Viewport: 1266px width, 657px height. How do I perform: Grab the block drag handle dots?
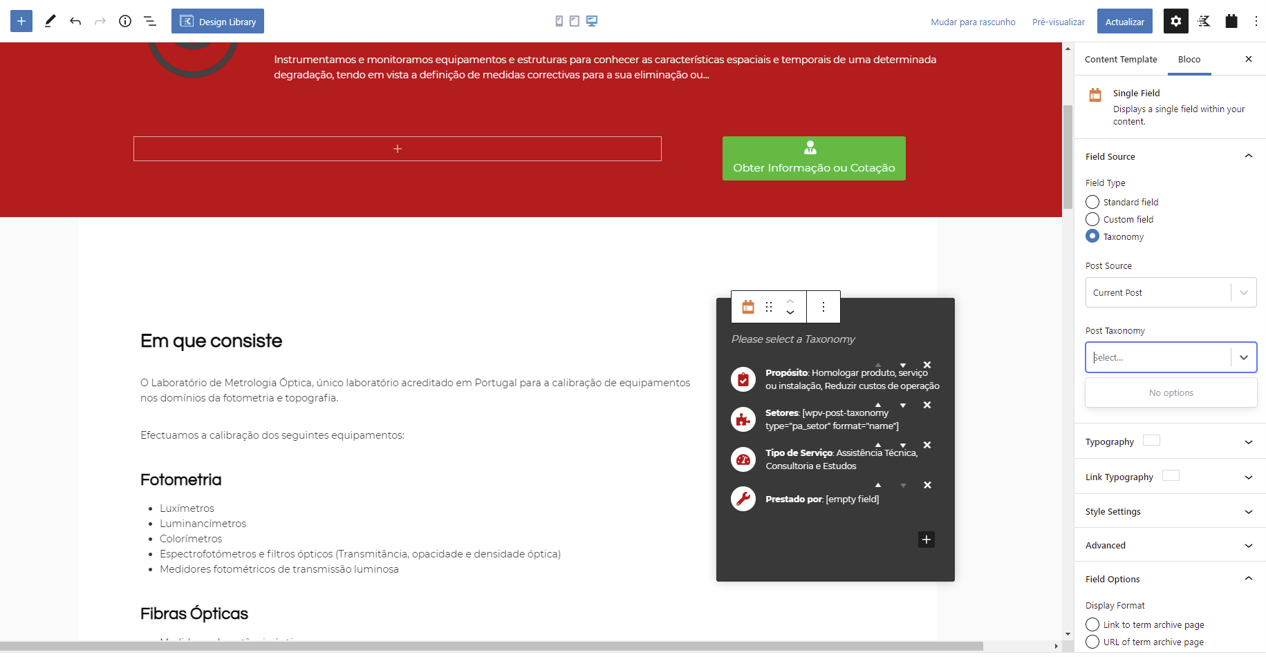(769, 307)
